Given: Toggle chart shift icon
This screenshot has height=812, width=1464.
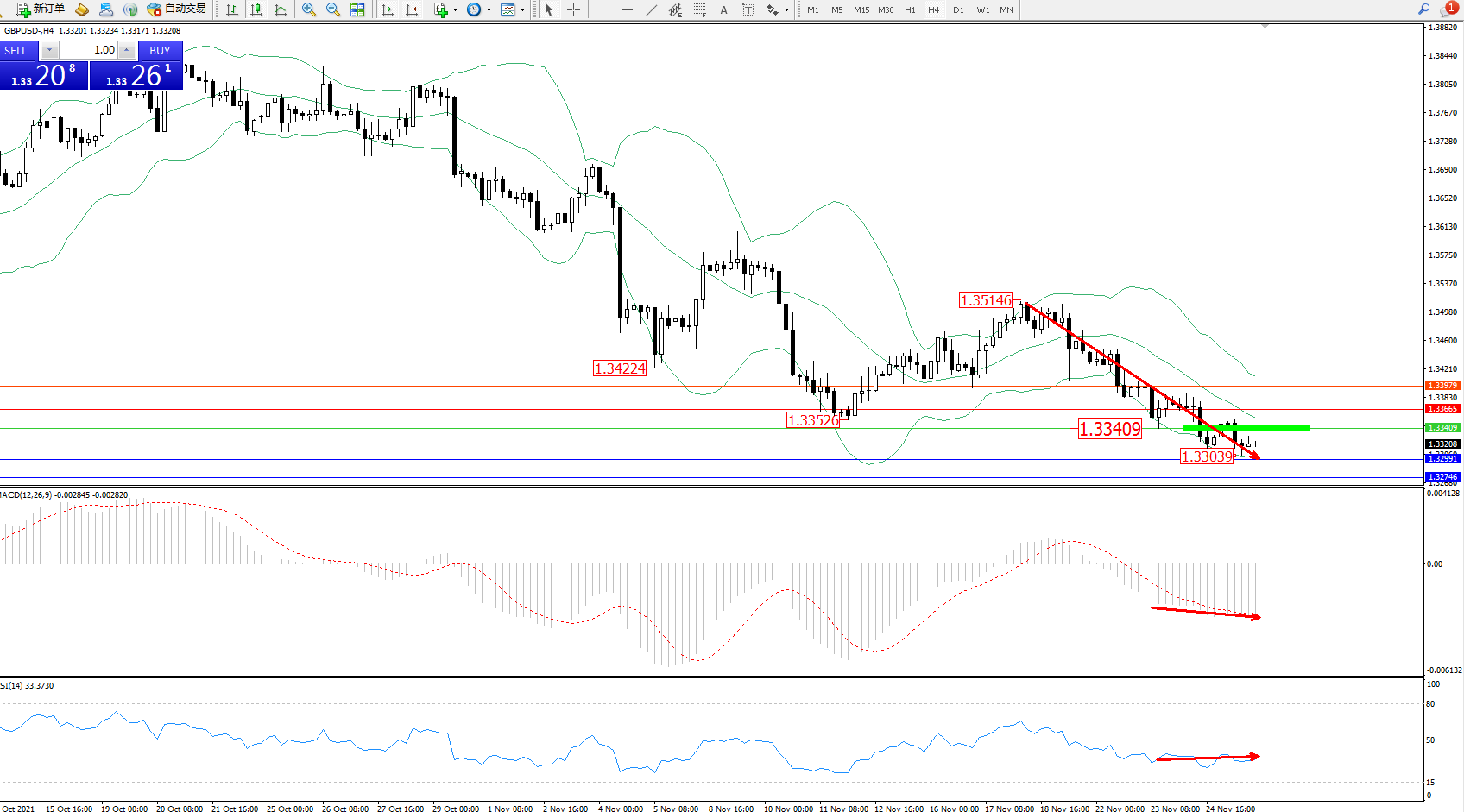Looking at the screenshot, I should pyautogui.click(x=412, y=9).
